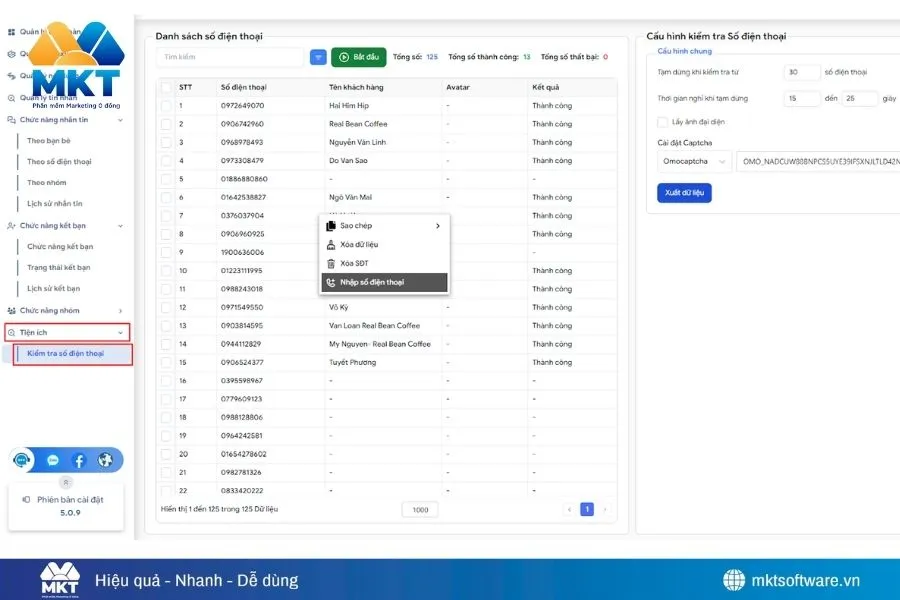900x600 pixels.
Task: Collapse the contact bar with double-chevron button
Action: (67, 482)
